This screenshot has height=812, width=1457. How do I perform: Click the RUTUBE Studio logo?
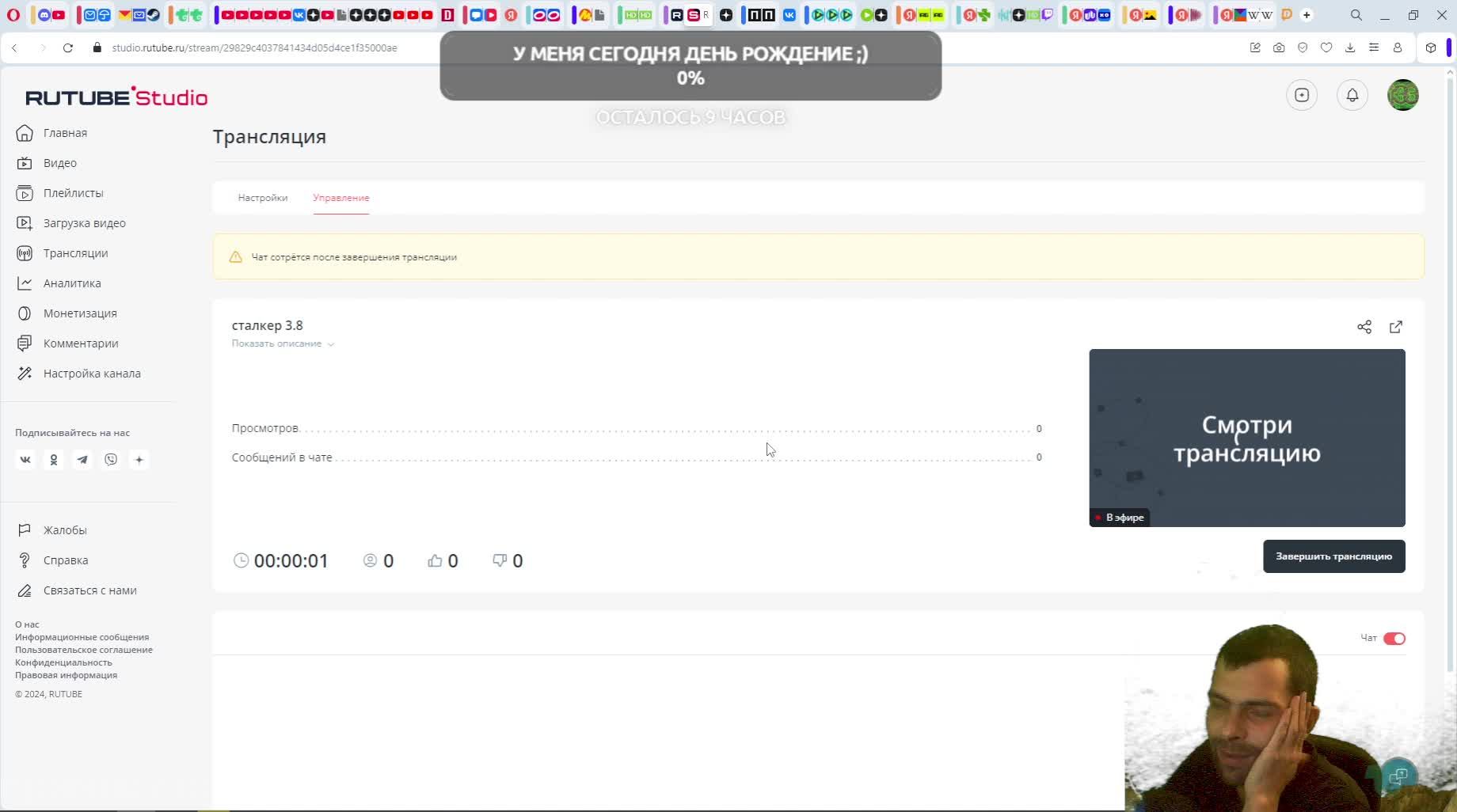[116, 97]
